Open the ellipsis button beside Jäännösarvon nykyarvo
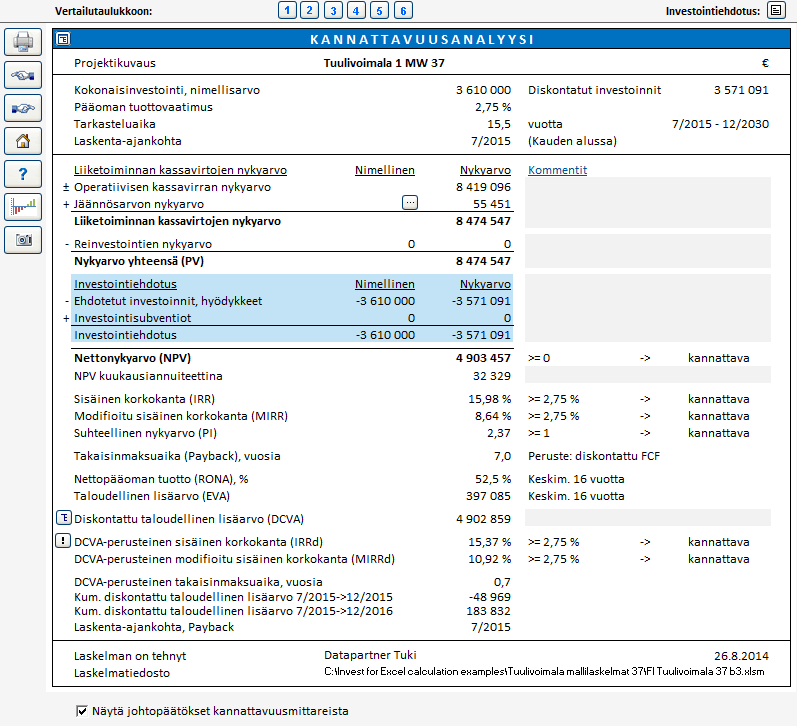Image resolution: width=797 pixels, height=726 pixels. click(410, 202)
